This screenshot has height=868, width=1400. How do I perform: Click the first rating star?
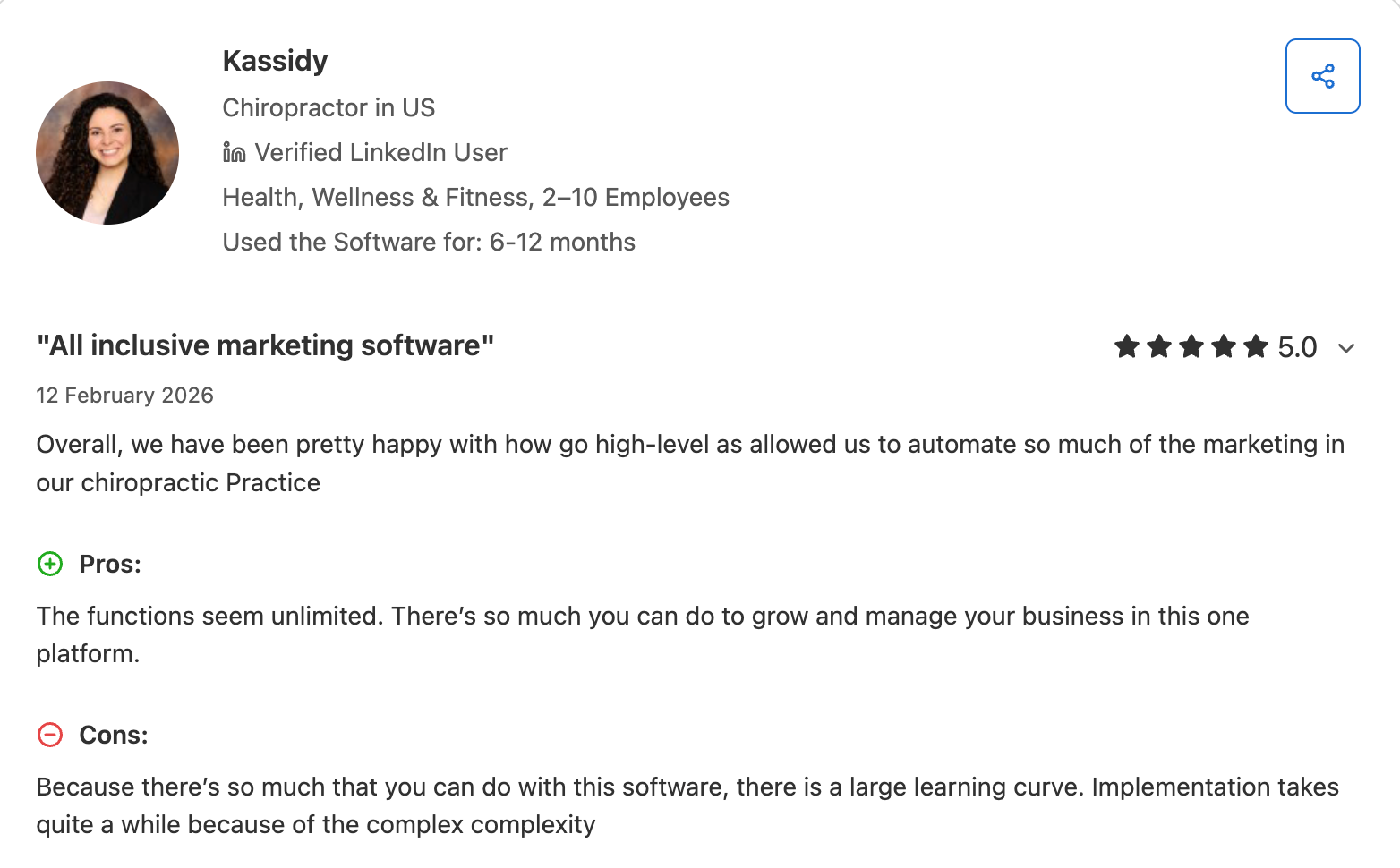1127,346
